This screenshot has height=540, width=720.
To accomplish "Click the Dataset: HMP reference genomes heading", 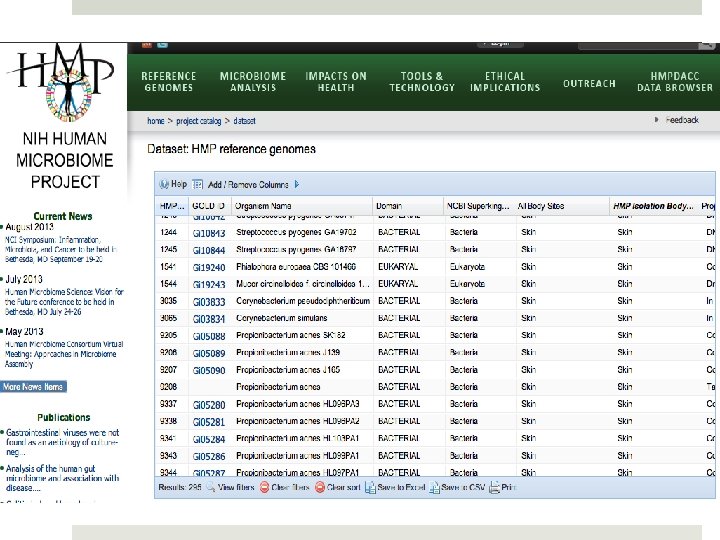I will (231, 149).
